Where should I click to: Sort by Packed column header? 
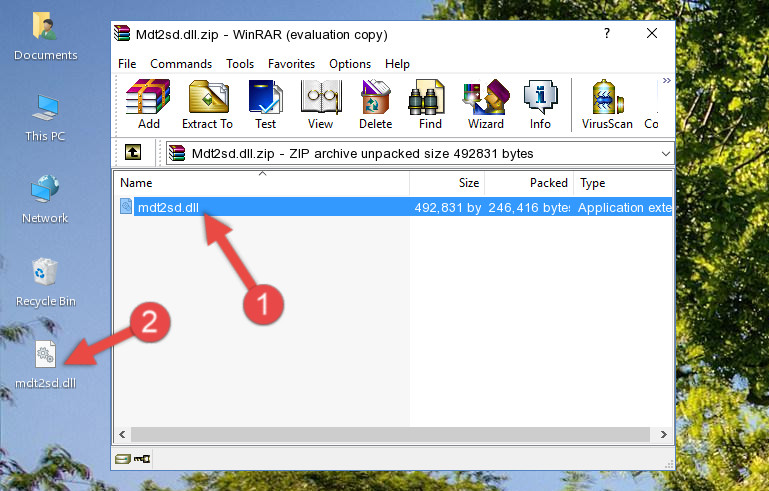tap(529, 183)
